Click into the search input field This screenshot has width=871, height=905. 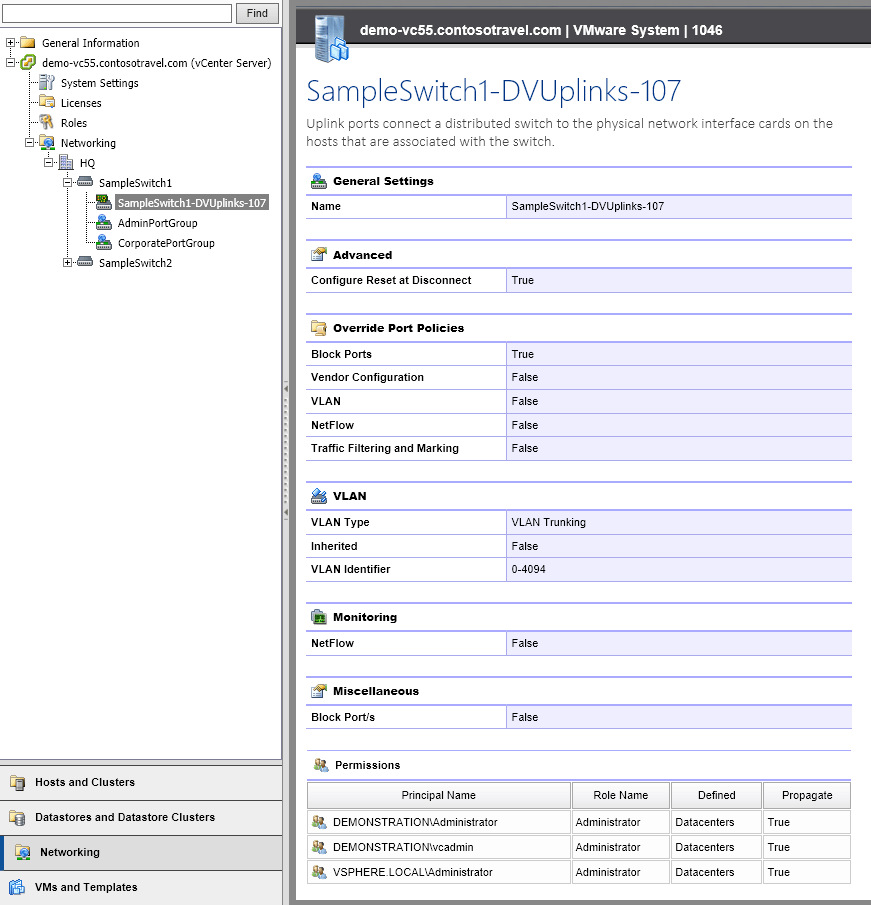coord(117,13)
